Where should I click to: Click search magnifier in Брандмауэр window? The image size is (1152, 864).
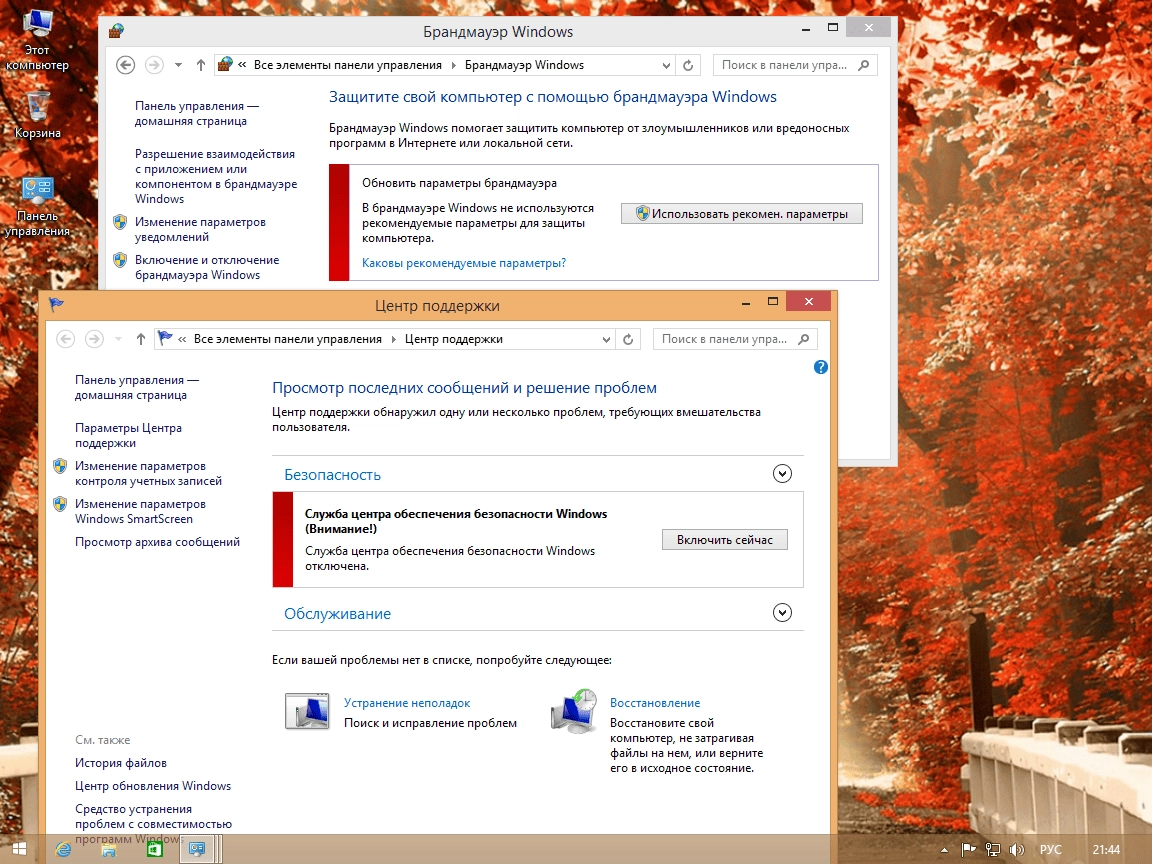(x=864, y=65)
